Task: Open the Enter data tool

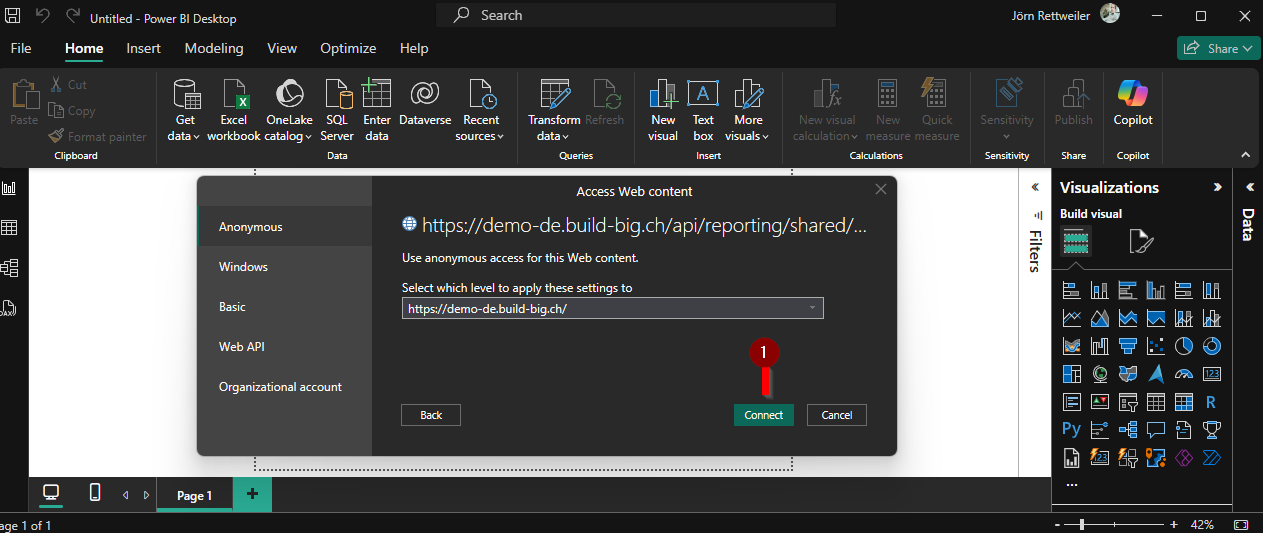Action: (x=377, y=111)
